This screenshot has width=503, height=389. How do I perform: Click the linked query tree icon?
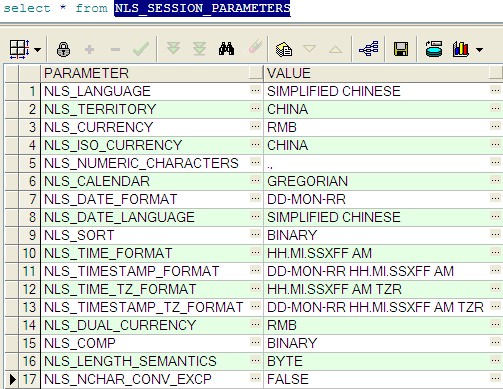(x=369, y=49)
